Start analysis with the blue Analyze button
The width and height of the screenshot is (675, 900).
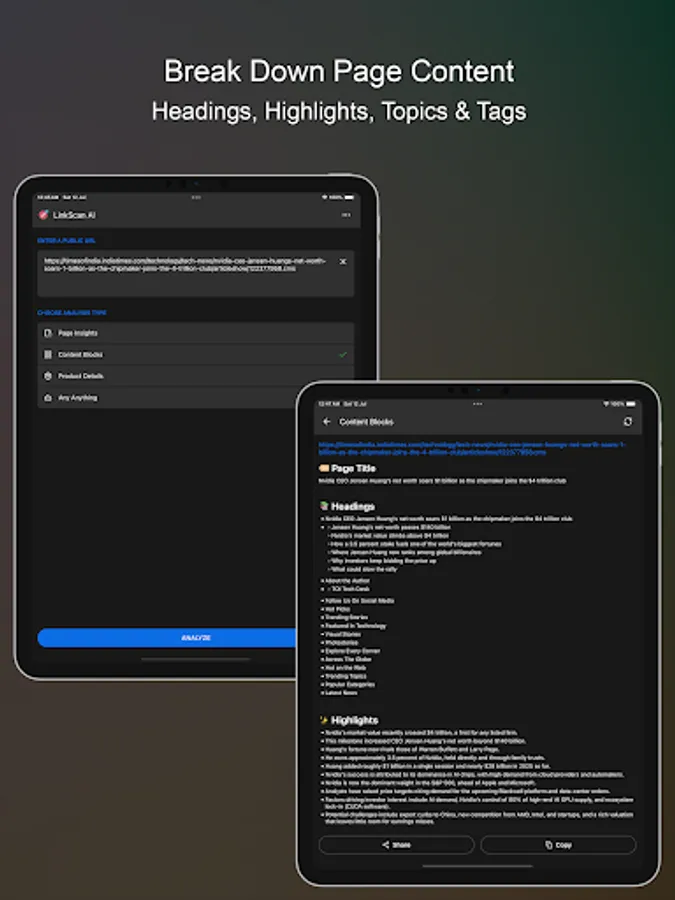coord(167,638)
